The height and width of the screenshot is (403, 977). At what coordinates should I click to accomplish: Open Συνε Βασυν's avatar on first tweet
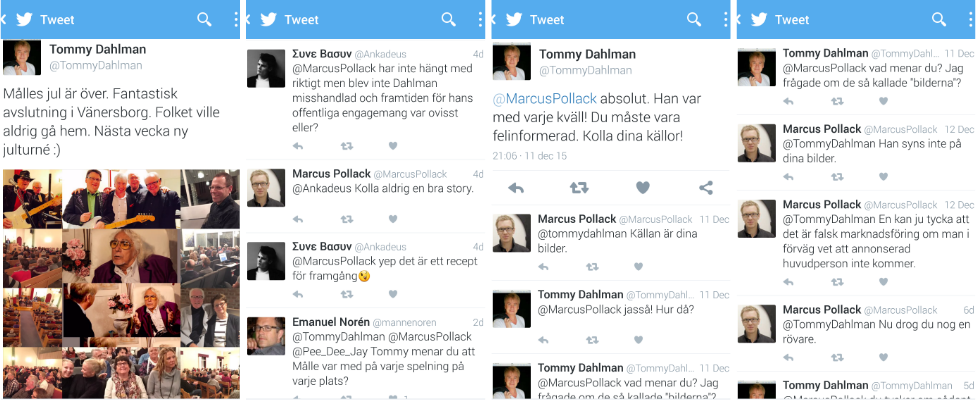click(266, 68)
